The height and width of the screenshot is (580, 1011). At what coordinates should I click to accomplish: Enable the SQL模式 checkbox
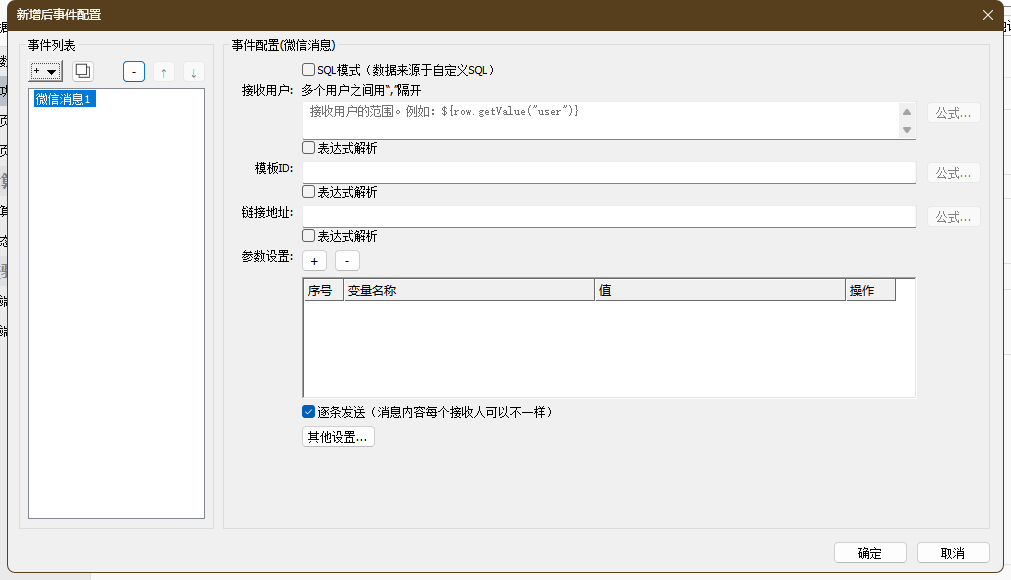(309, 70)
